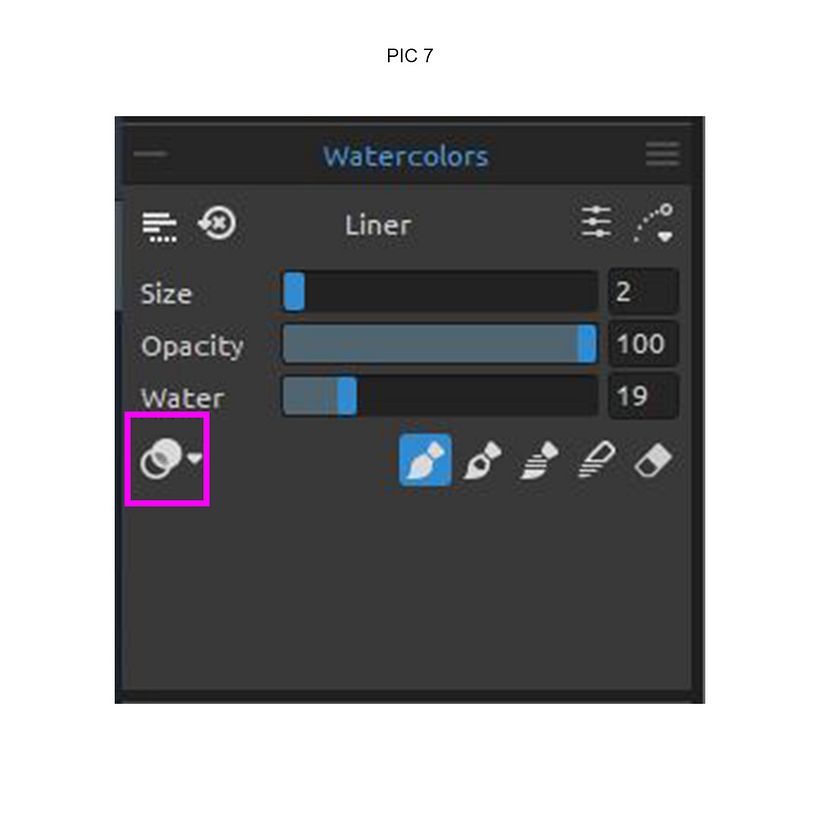Click the reset brush icon
The image size is (820, 820).
pyautogui.click(x=217, y=224)
